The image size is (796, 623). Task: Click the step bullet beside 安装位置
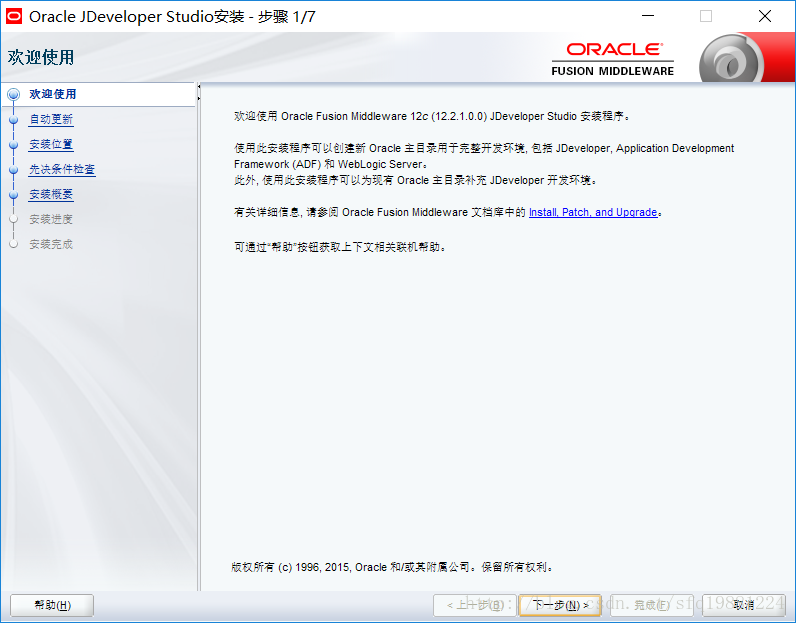pos(14,144)
